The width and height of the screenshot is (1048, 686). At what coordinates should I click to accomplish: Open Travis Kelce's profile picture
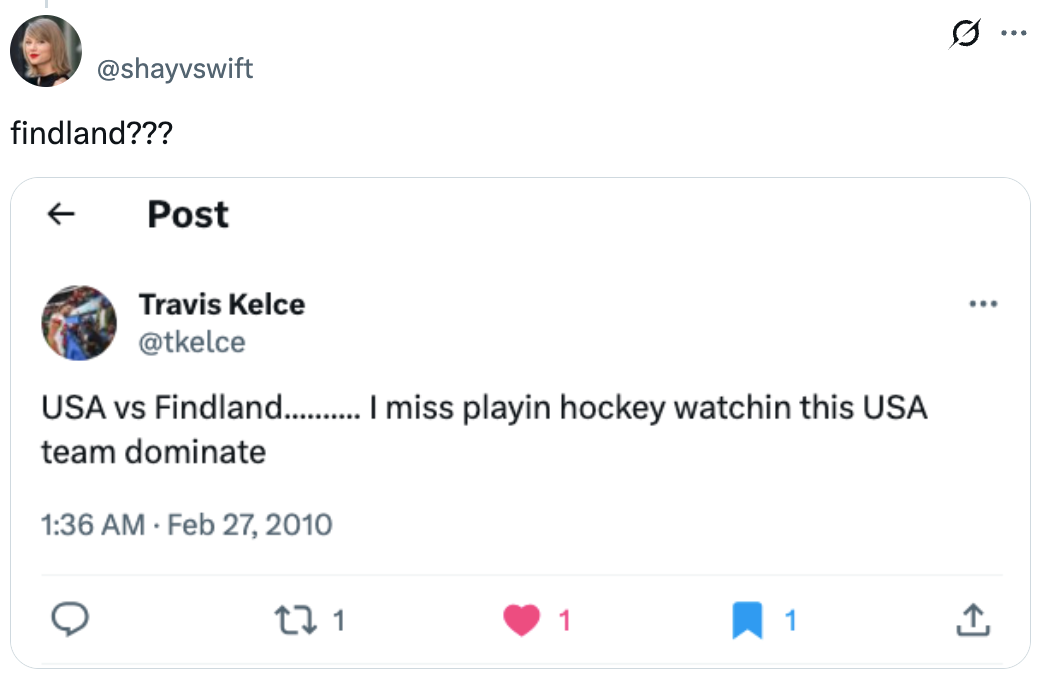(79, 322)
